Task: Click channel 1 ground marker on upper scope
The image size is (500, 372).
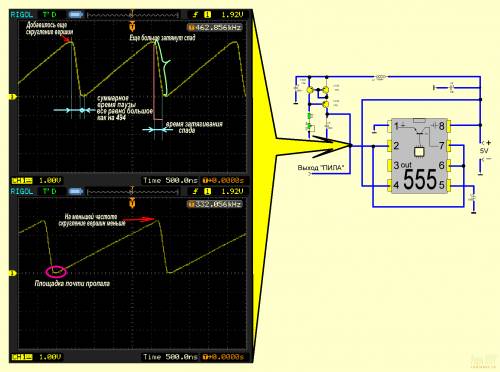Action: (13, 97)
